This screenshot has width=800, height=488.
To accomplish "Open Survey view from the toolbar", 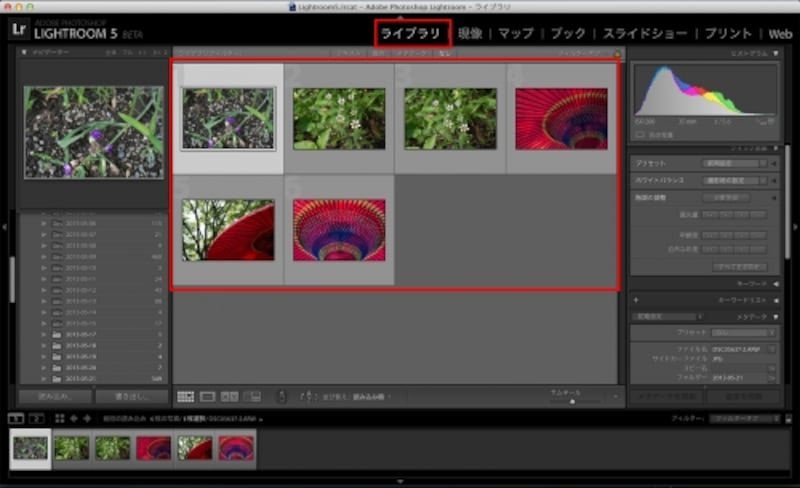I will click(x=252, y=397).
